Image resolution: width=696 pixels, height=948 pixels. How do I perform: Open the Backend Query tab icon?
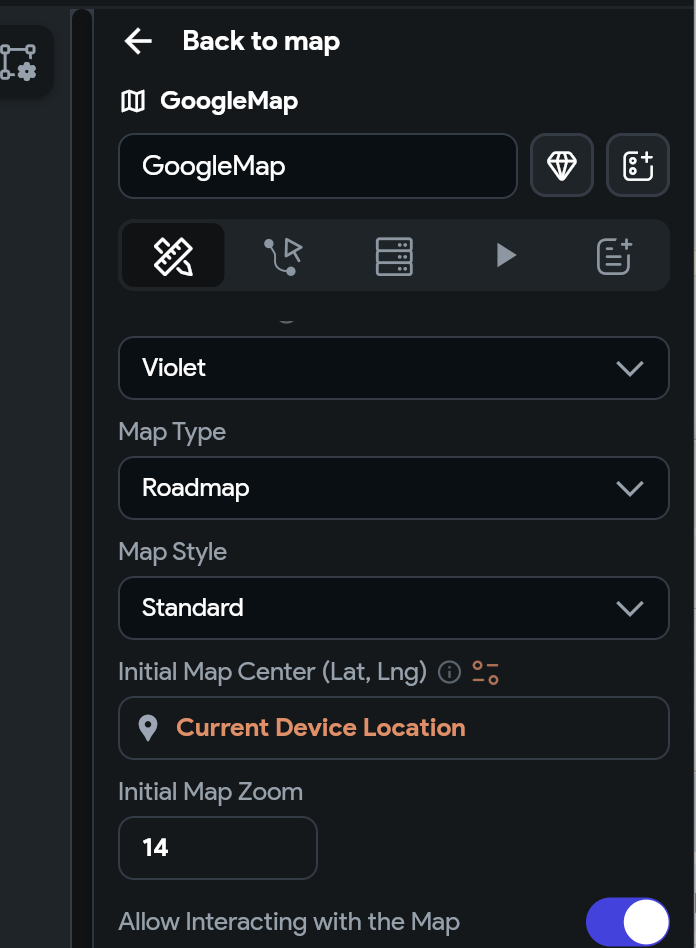[394, 256]
